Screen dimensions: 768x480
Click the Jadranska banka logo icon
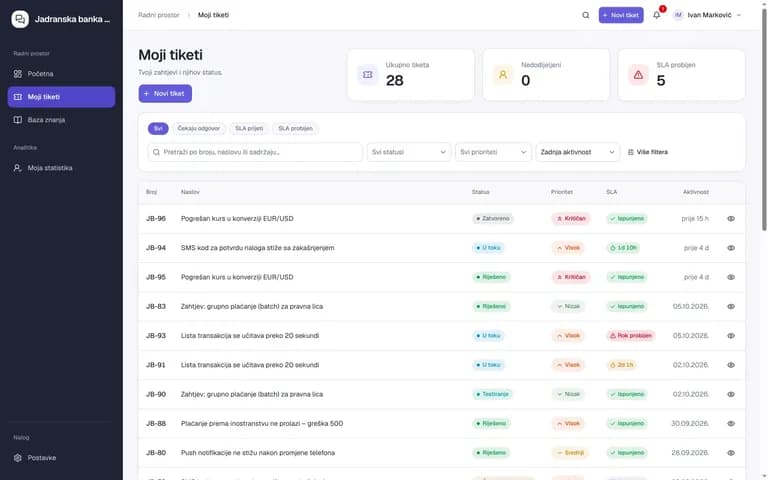pyautogui.click(x=20, y=19)
